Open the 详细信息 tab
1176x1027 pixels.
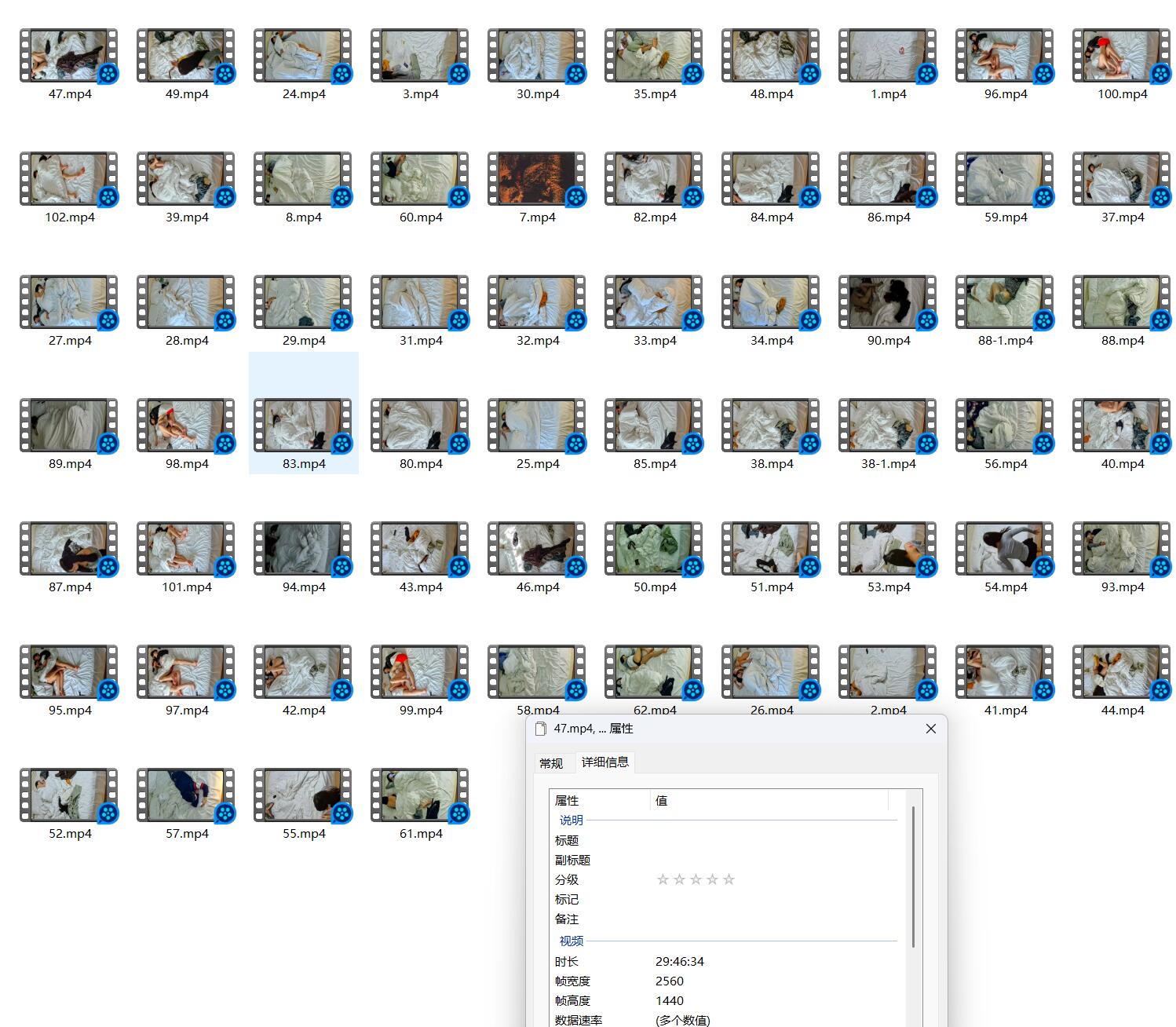[604, 762]
